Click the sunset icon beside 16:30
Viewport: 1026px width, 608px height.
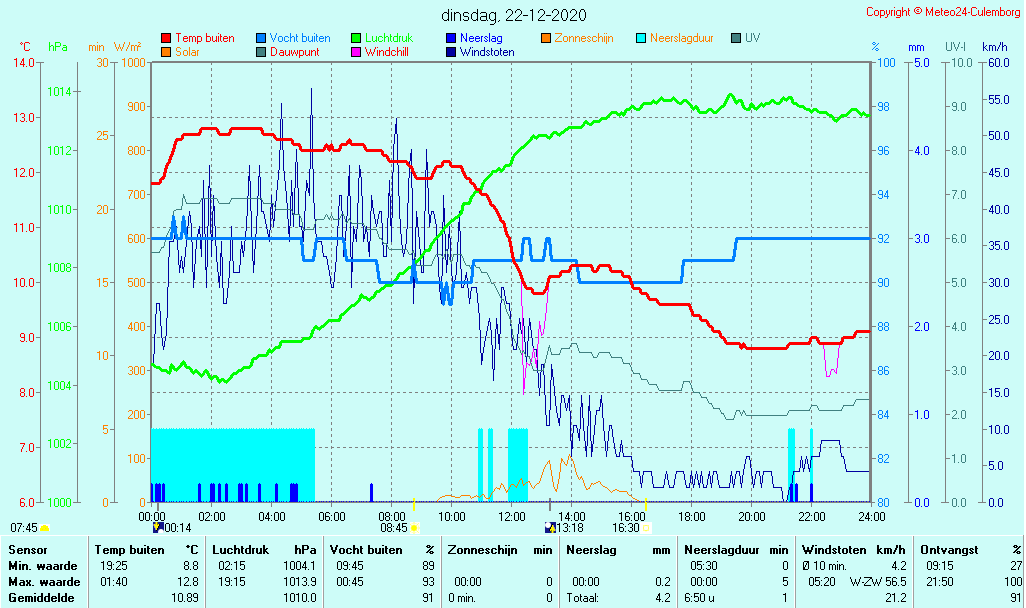pos(646,527)
